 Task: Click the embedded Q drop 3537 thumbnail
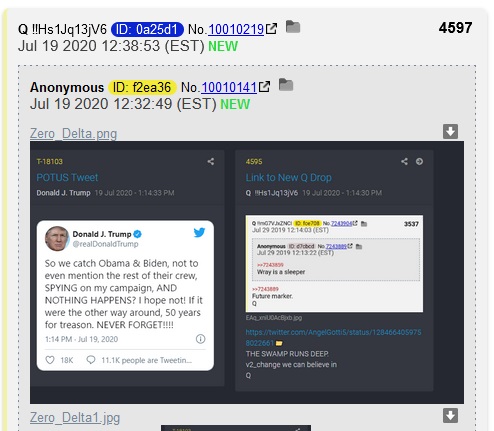coord(334,264)
